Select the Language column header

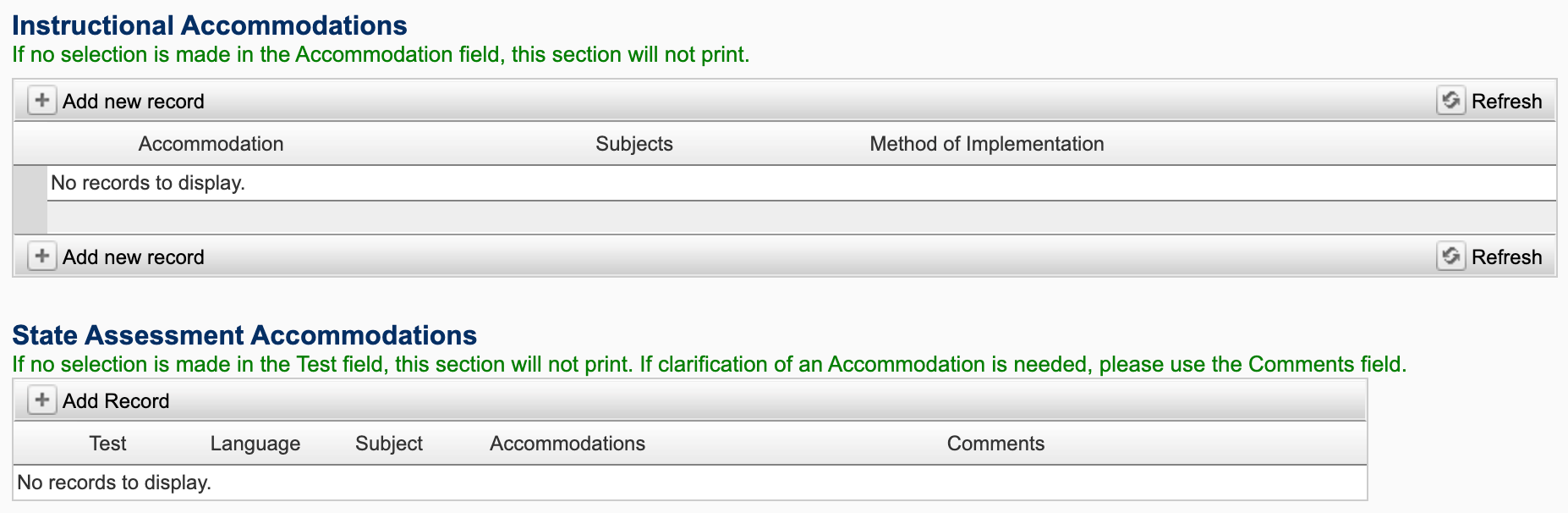[255, 444]
